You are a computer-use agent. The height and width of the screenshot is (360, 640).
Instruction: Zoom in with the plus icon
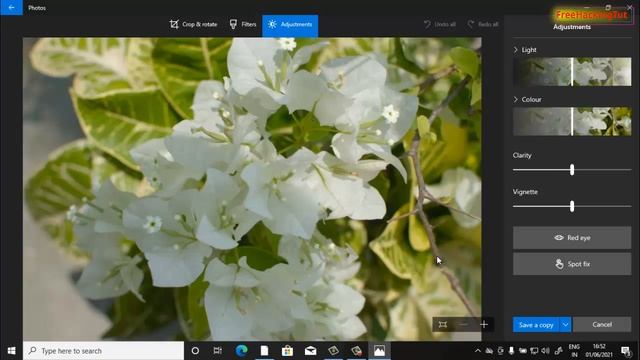[484, 325]
